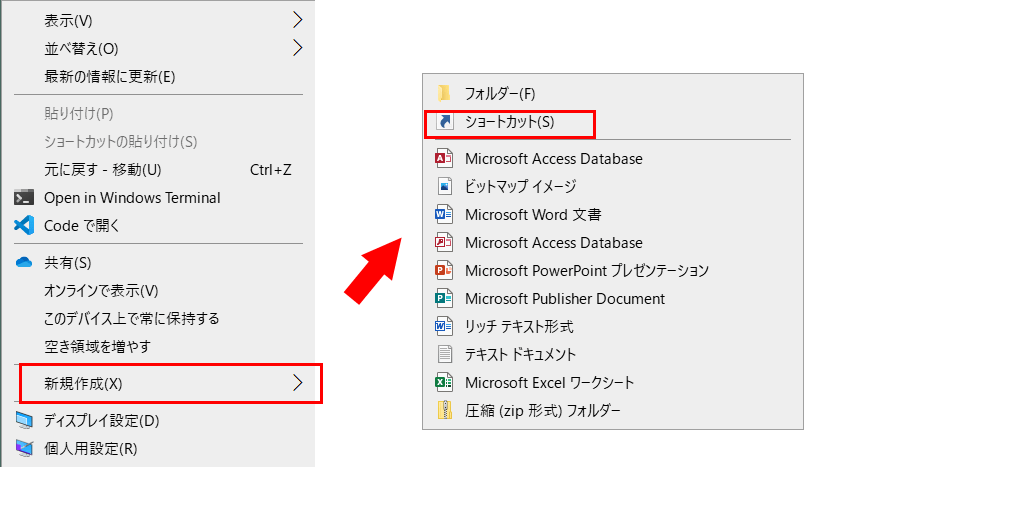The height and width of the screenshot is (512, 1024).
Task: Expand the 表示(V) submenu arrow
Action: click(298, 21)
